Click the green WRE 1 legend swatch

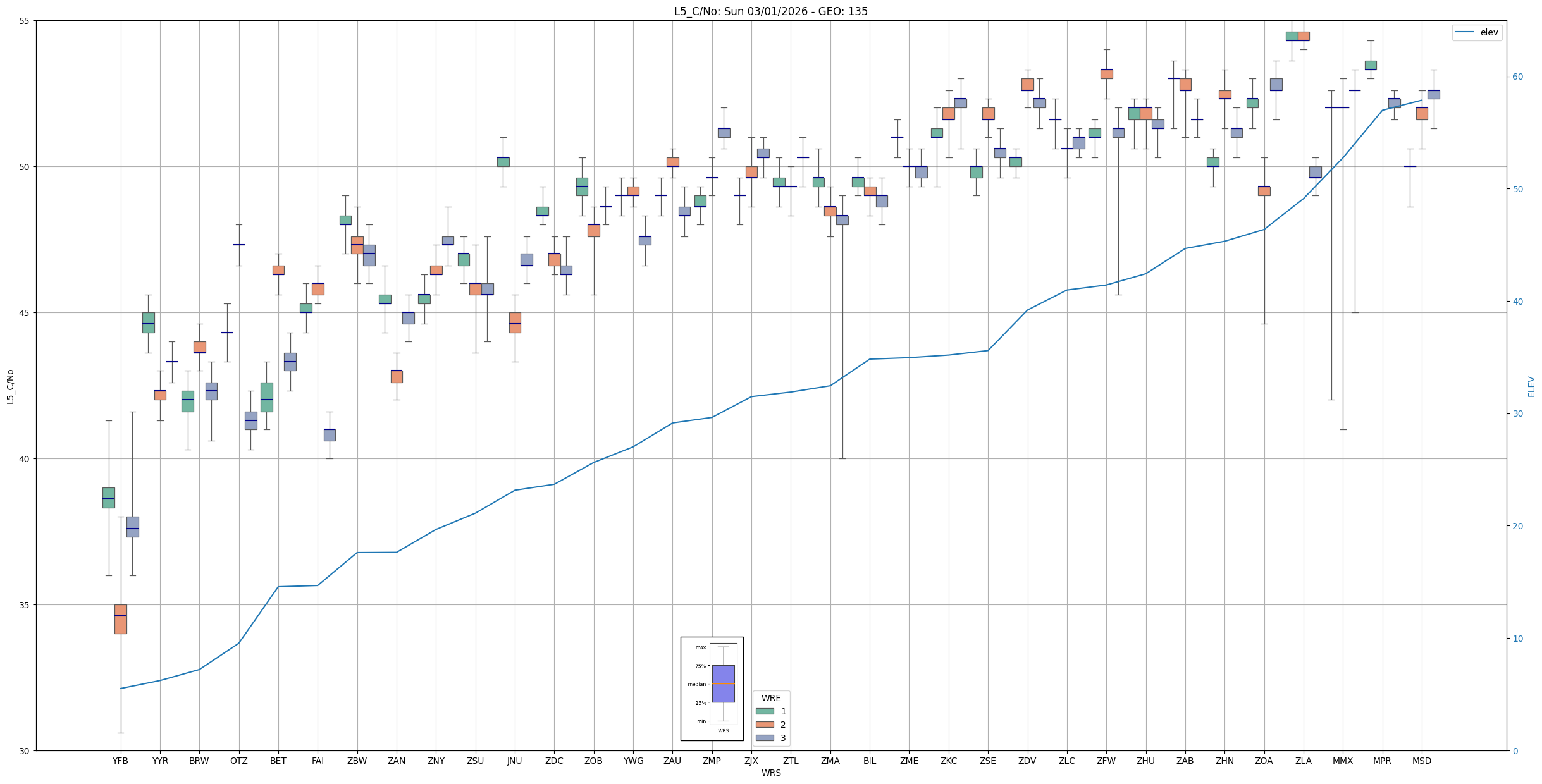765,711
